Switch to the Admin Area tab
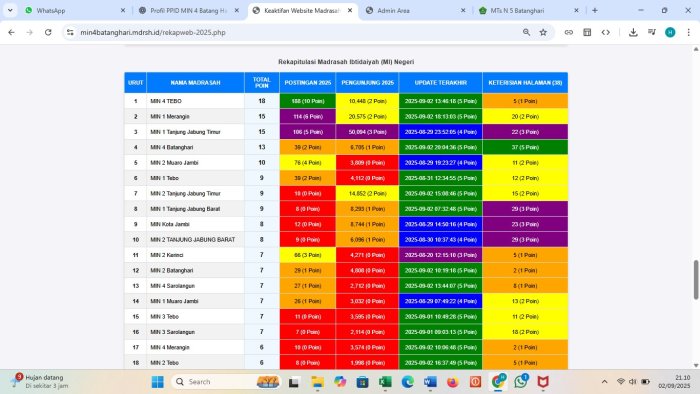 pos(415,10)
